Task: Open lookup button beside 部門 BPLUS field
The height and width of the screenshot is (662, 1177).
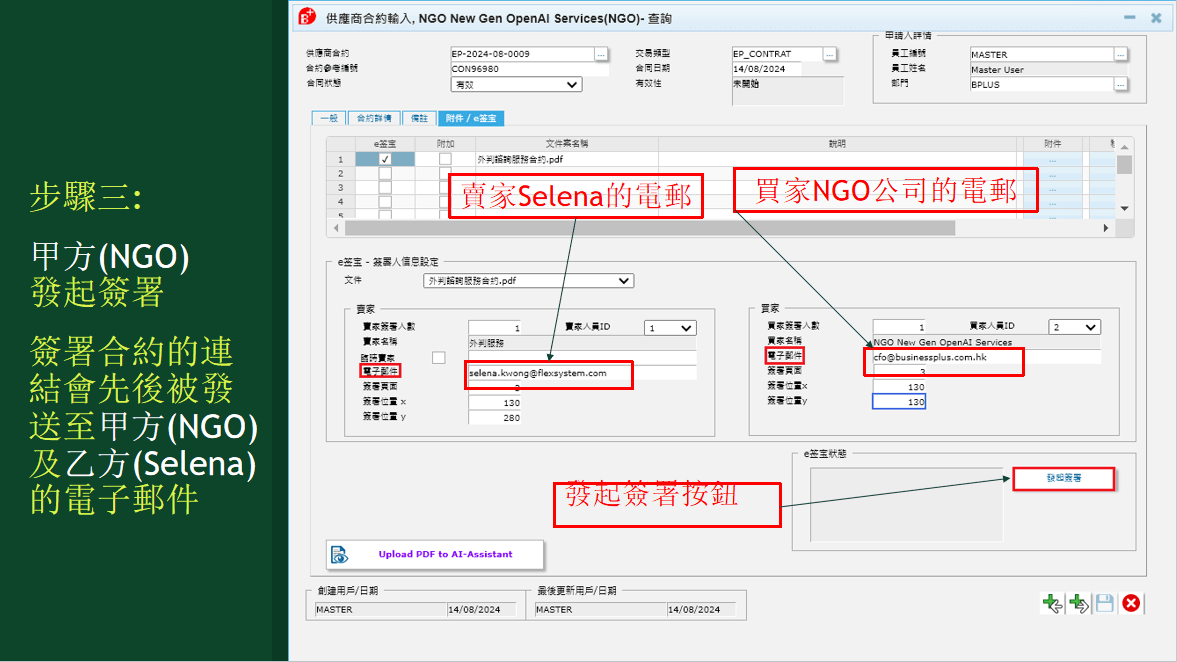Action: click(1120, 85)
